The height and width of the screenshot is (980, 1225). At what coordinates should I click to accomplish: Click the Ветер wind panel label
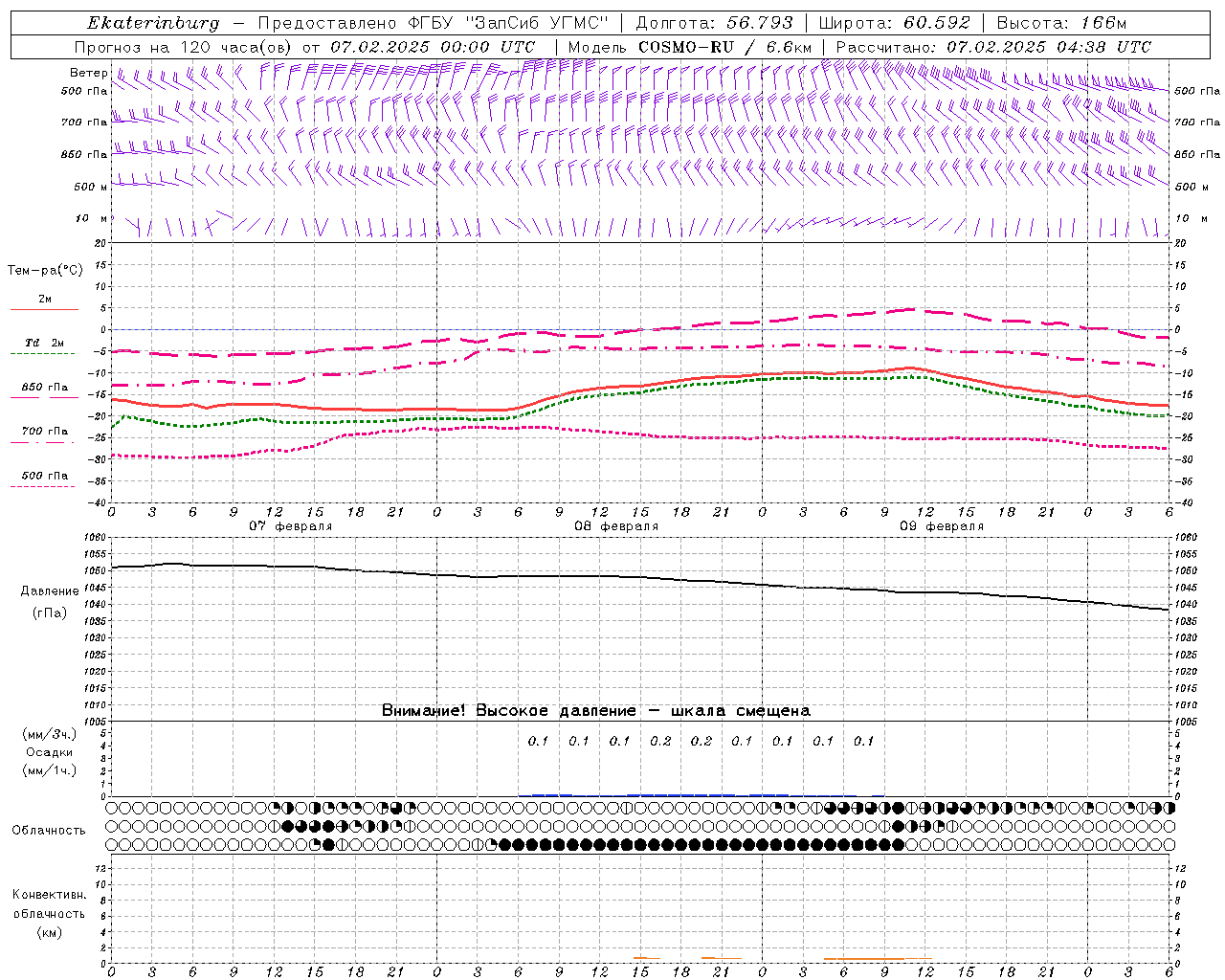[x=88, y=73]
